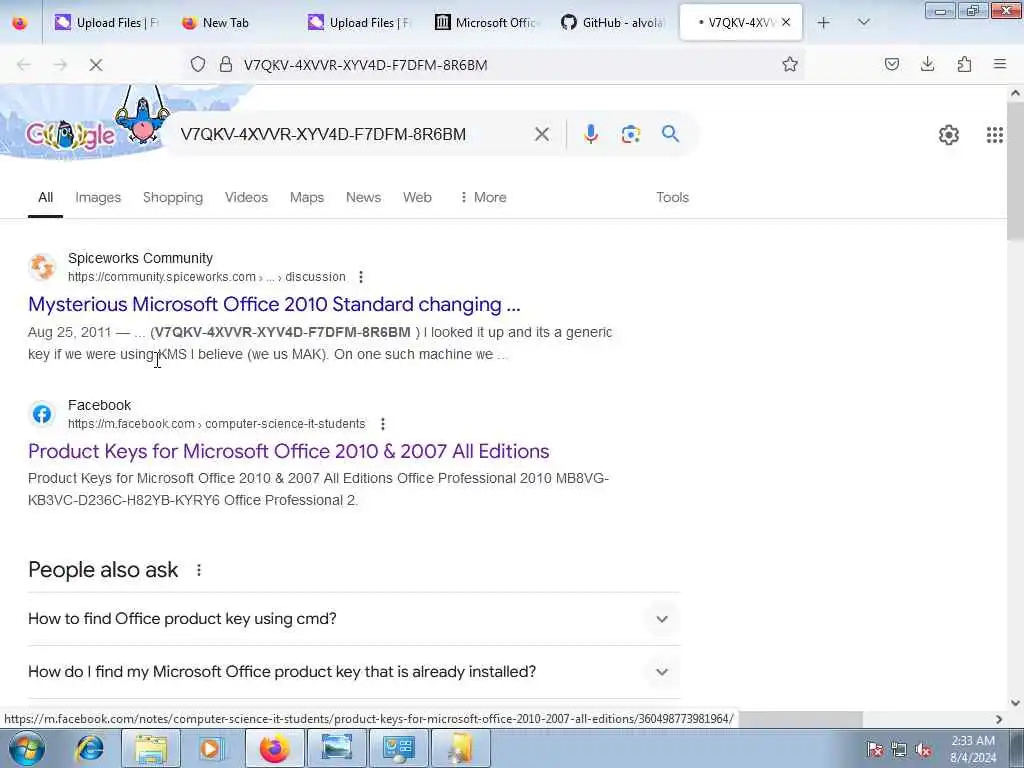Open the More search filters dropdown
The image size is (1024, 768).
coord(483,197)
